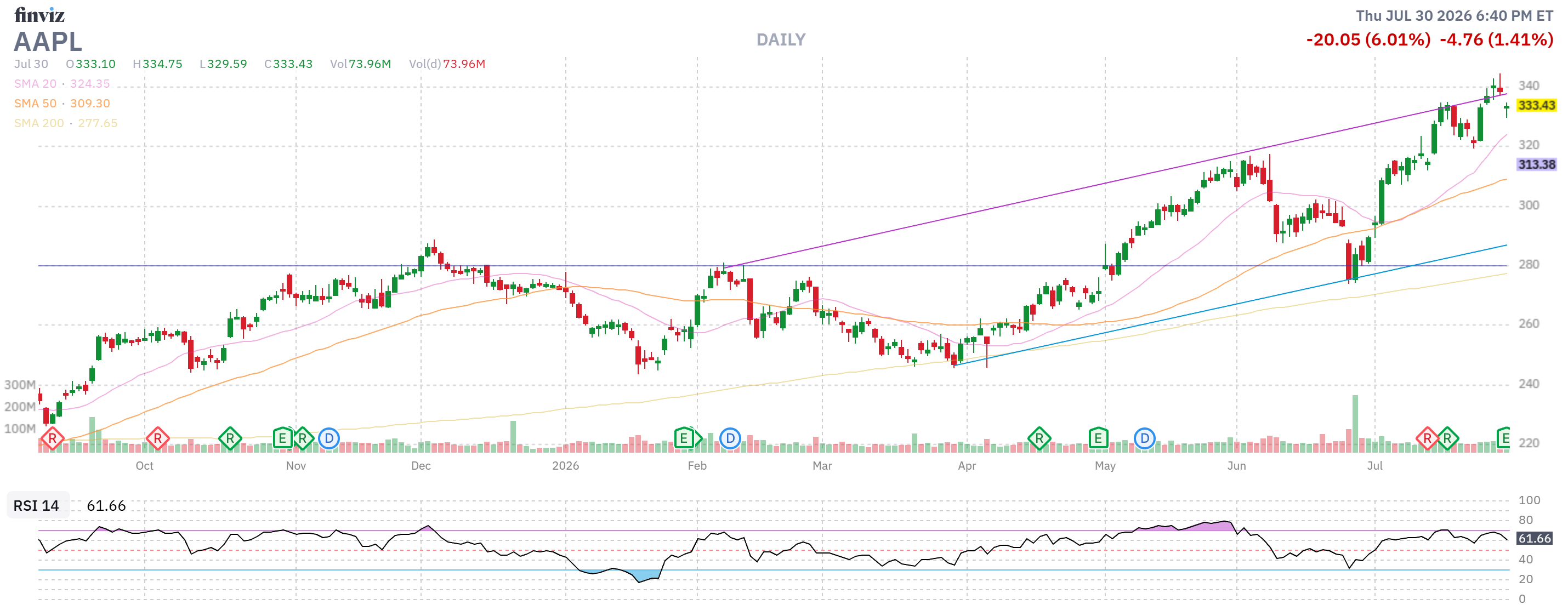Click the purple 313.38 price tag
This screenshot has width=1568, height=616.
coord(1536,164)
